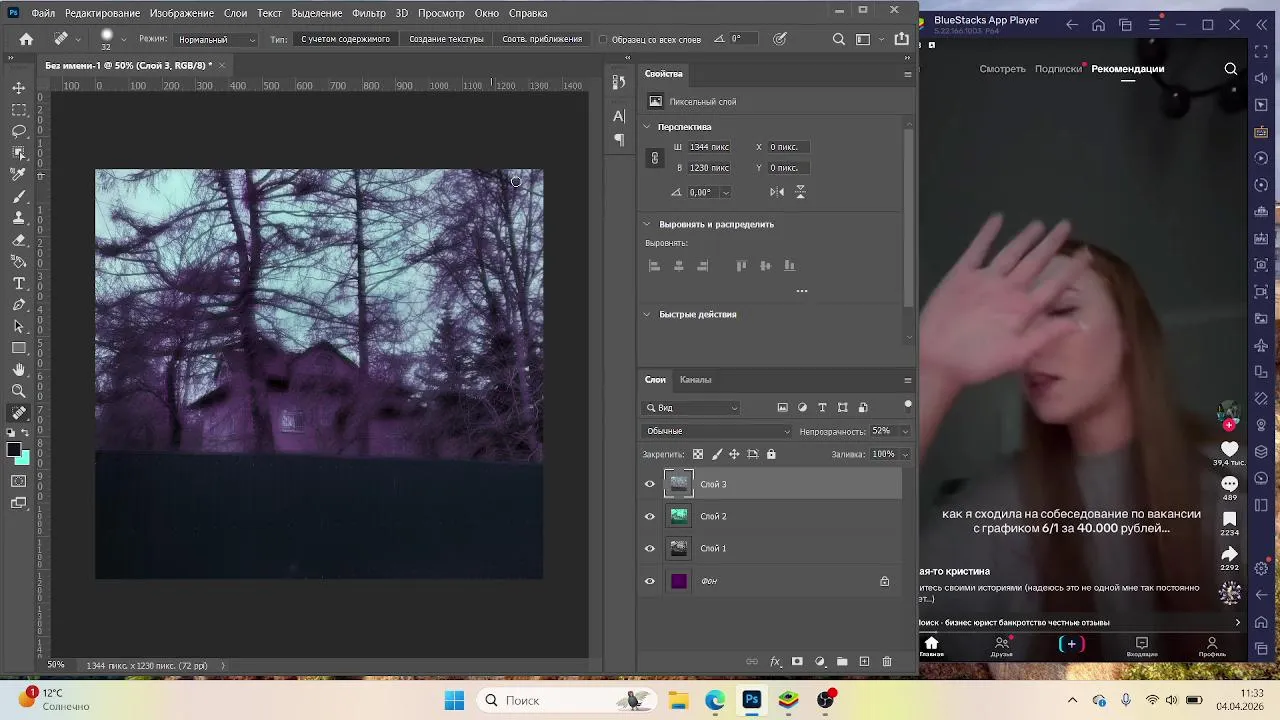Select С учетом содержимого type
Viewport: 1280px width, 720px height.
point(345,39)
